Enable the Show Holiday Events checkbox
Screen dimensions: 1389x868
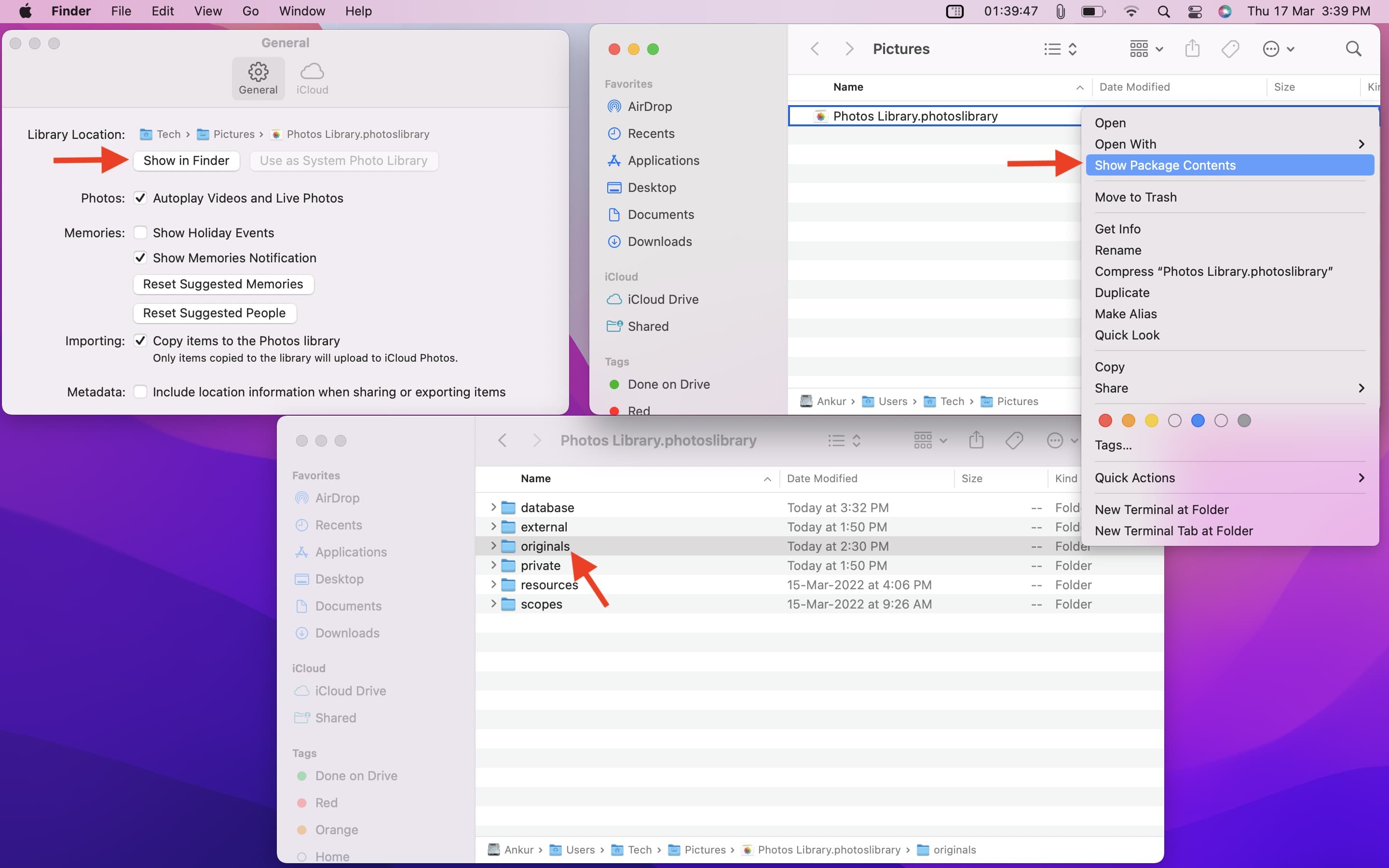pyautogui.click(x=140, y=232)
